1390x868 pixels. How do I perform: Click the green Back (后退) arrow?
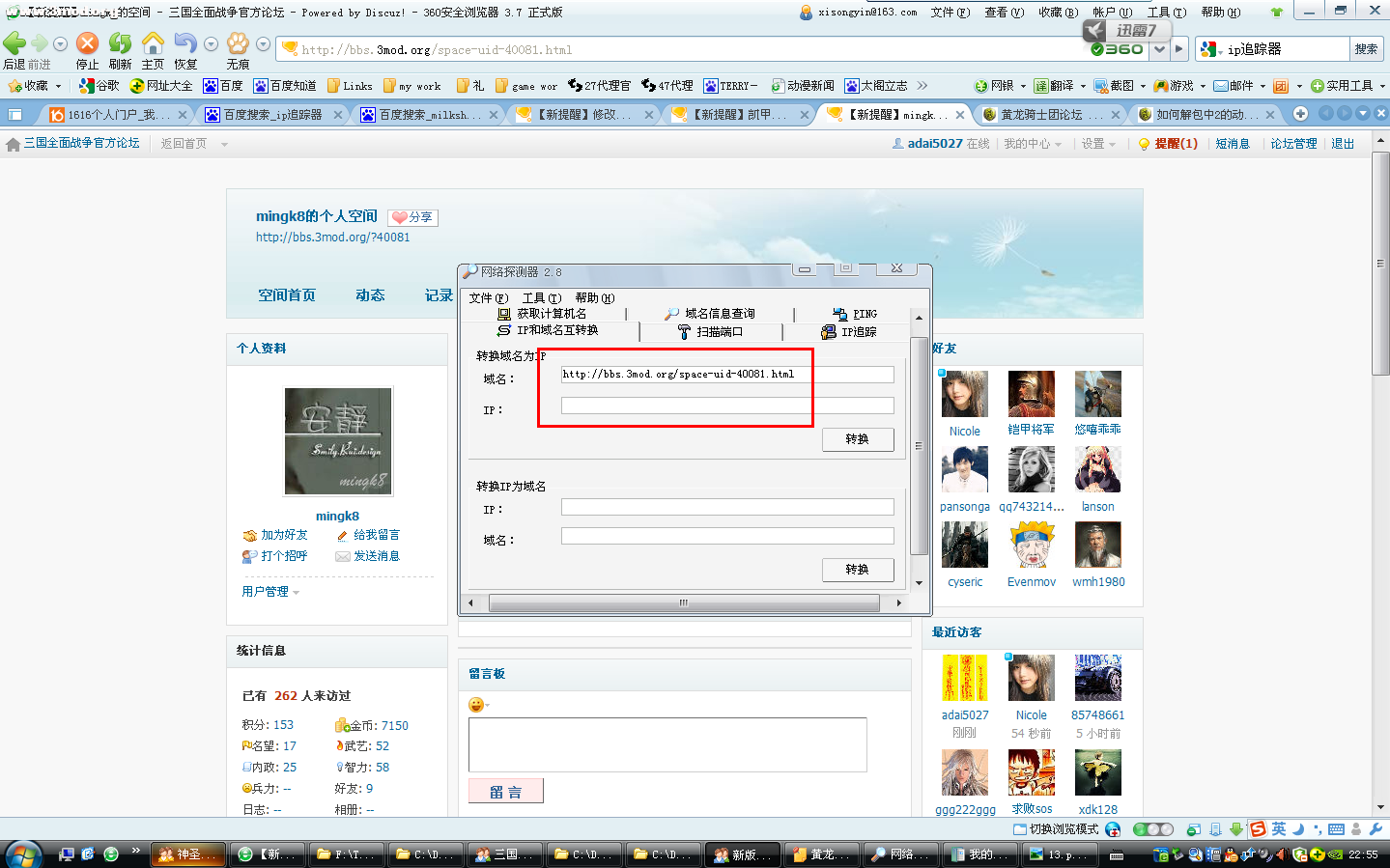(x=14, y=43)
